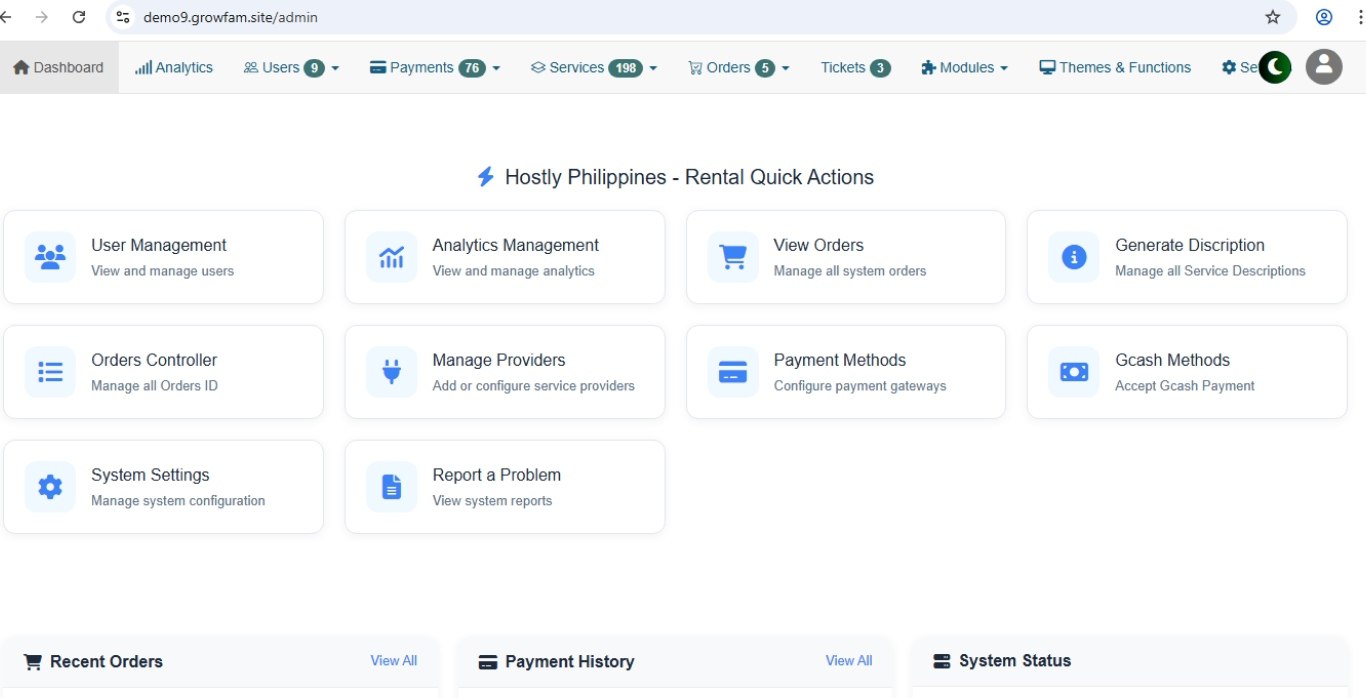Open the Report a Problem title
This screenshot has width=1366, height=698.
[496, 475]
